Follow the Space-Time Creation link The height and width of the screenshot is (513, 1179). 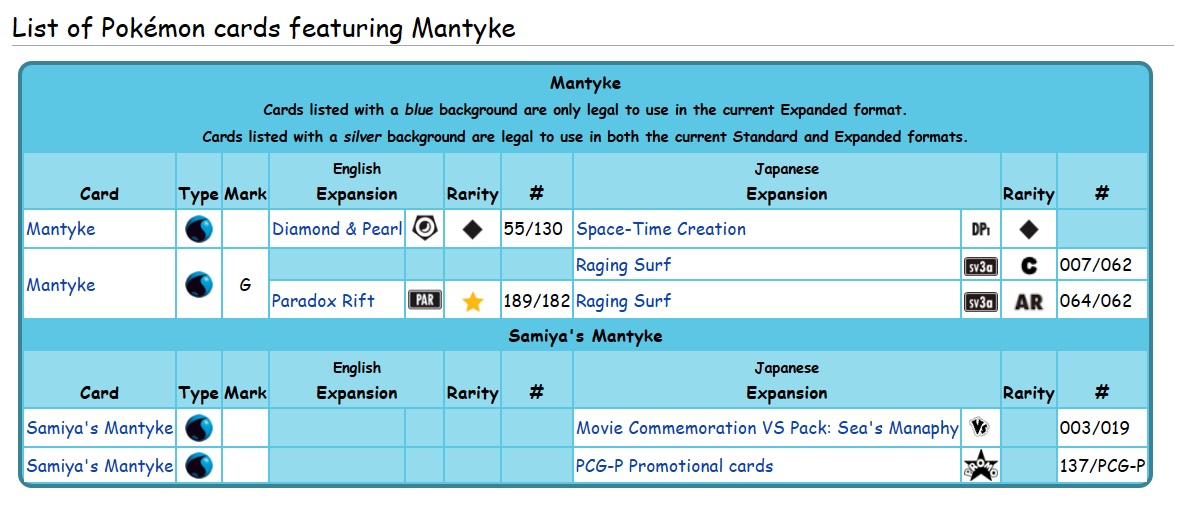coord(661,229)
